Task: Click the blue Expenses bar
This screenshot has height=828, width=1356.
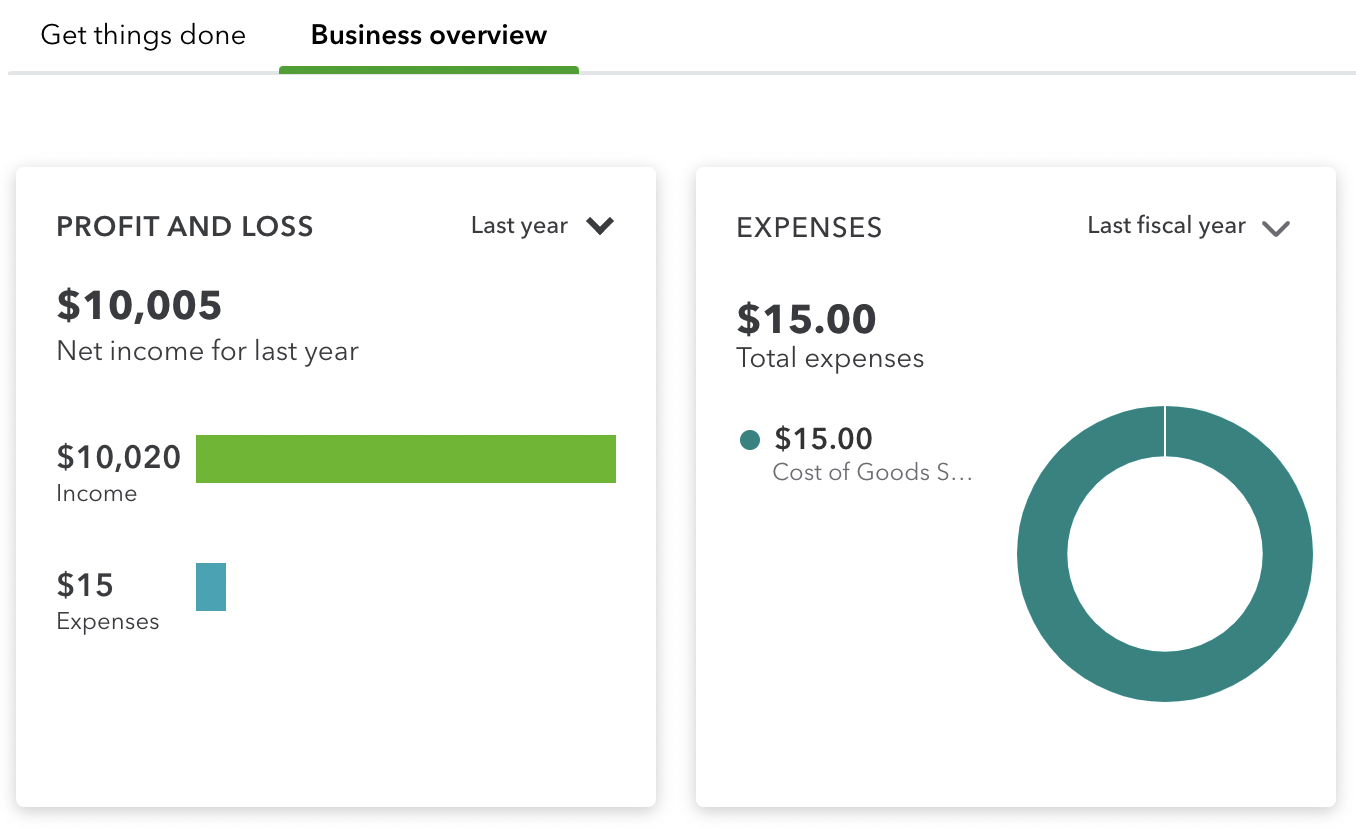Action: tap(211, 587)
